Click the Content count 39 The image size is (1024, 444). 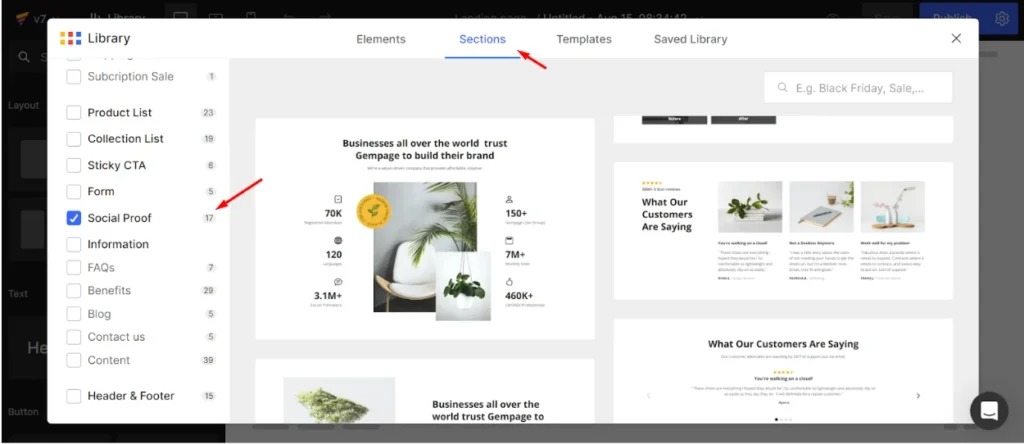(208, 360)
